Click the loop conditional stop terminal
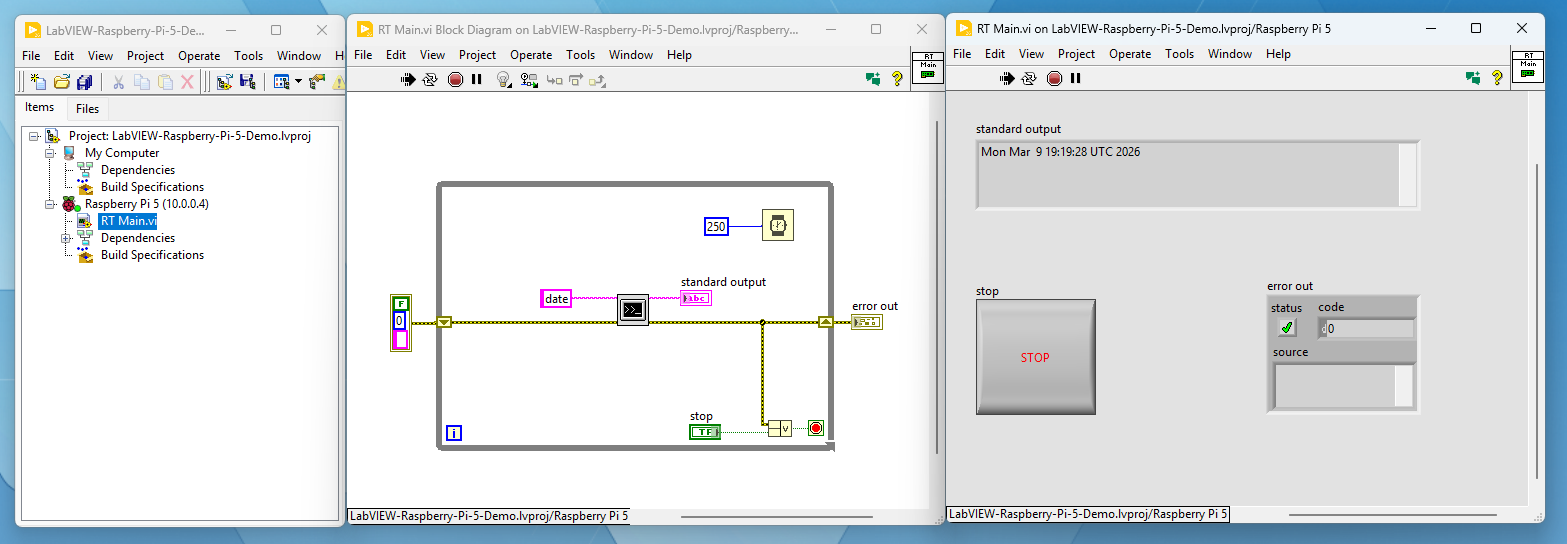 (815, 429)
